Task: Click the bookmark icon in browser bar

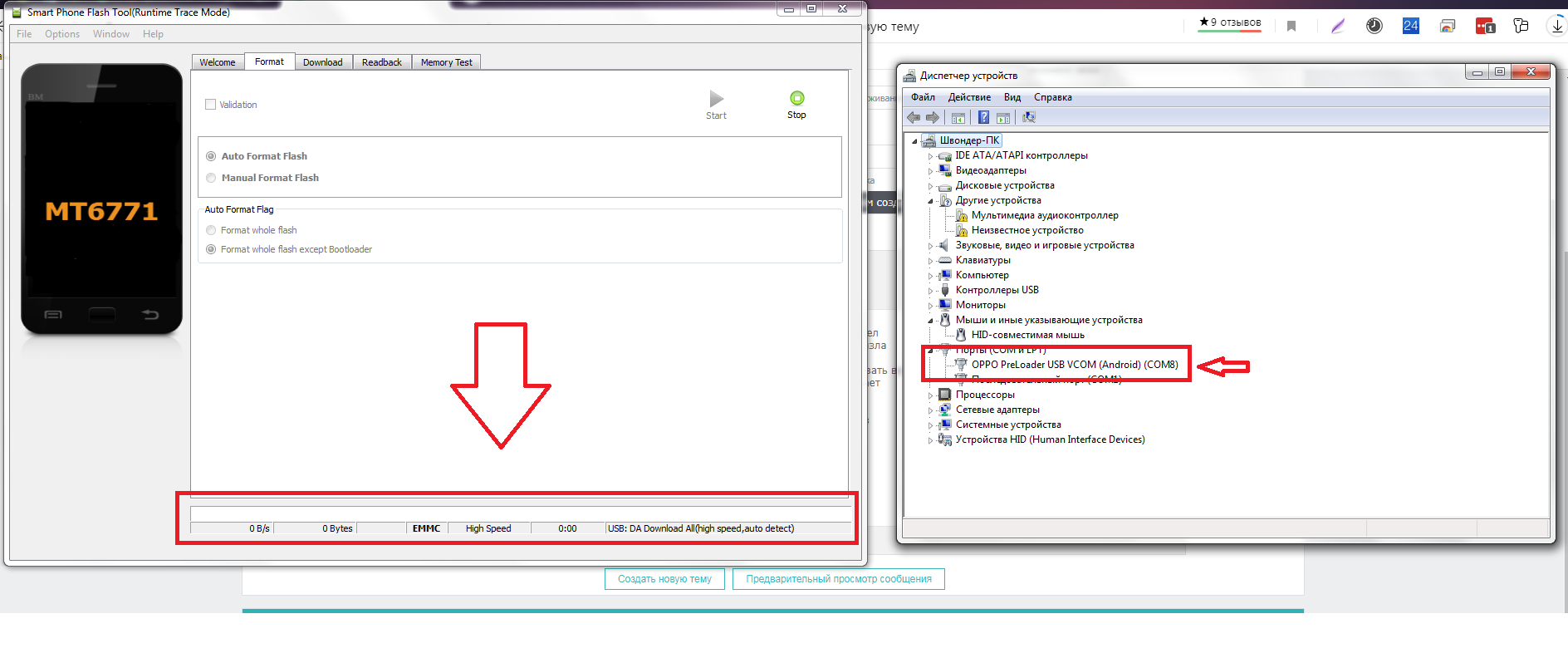Action: (1291, 26)
